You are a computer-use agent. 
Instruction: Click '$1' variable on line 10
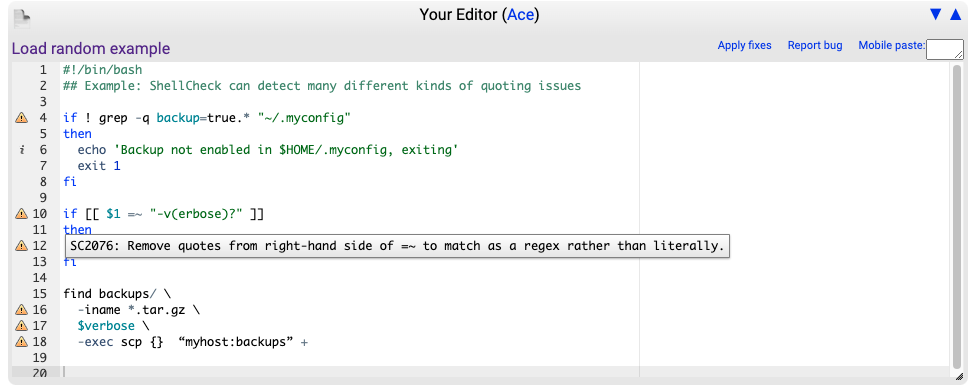pyautogui.click(x=113, y=214)
